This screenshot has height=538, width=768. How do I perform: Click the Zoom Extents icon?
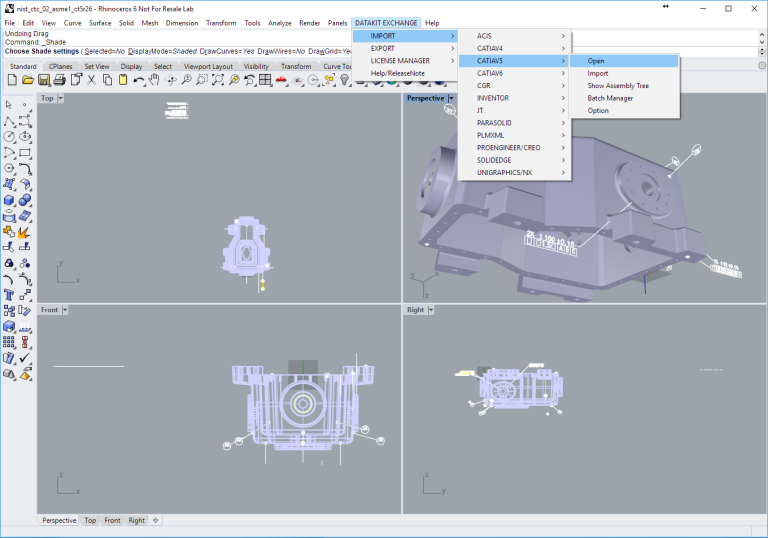pyautogui.click(x=218, y=80)
